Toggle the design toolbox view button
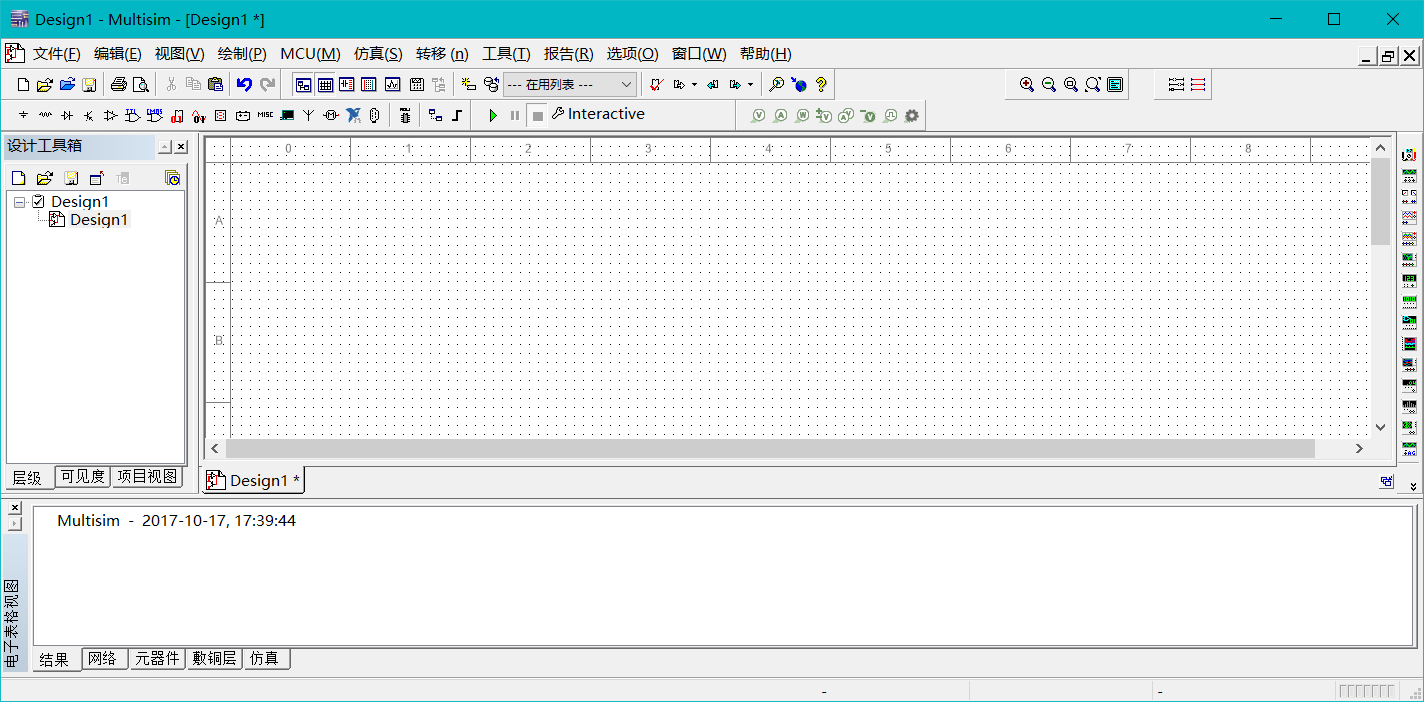Viewport: 1424px width, 702px height. [x=303, y=85]
